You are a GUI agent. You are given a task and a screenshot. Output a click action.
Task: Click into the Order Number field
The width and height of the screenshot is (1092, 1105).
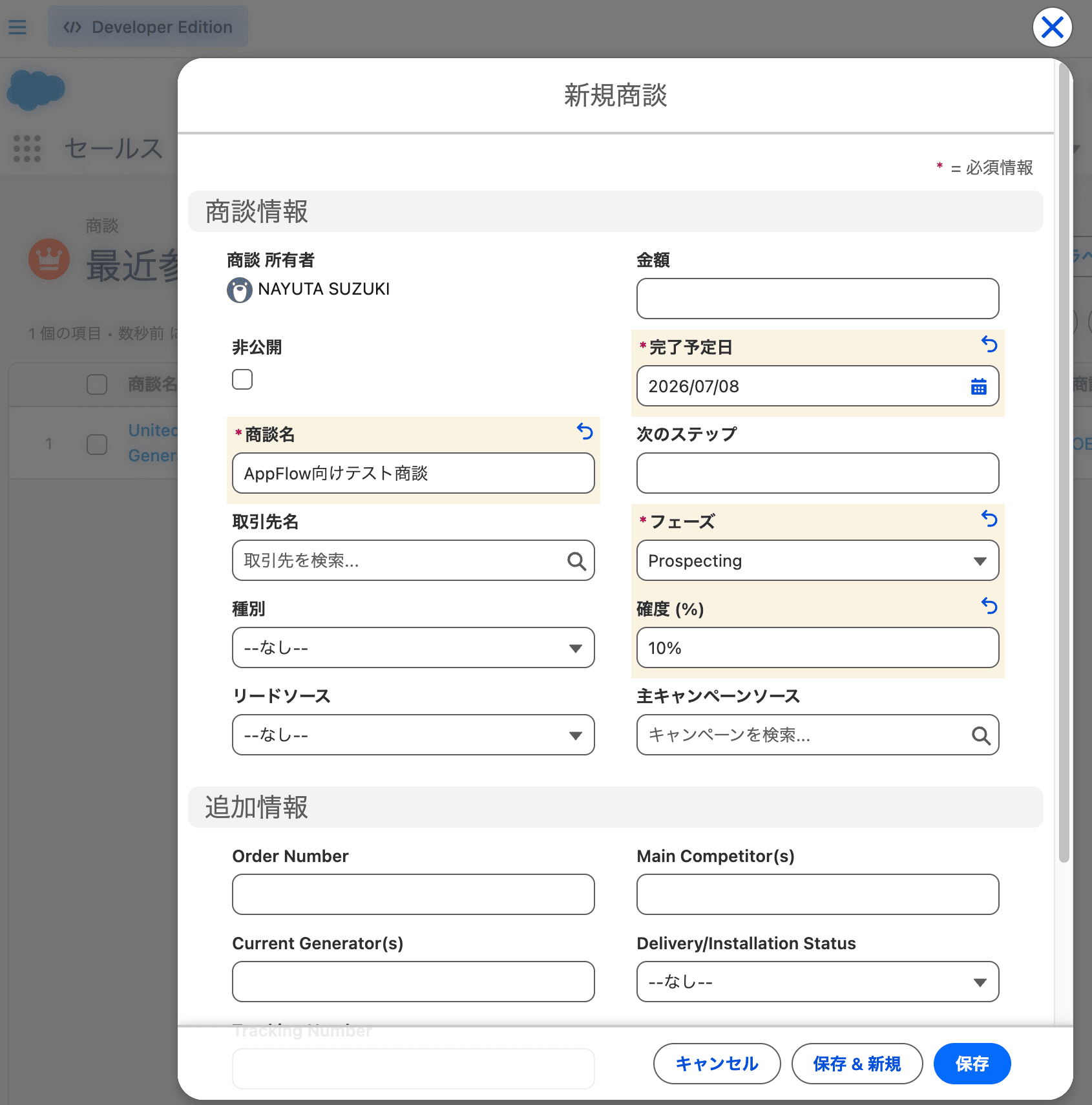[x=413, y=894]
